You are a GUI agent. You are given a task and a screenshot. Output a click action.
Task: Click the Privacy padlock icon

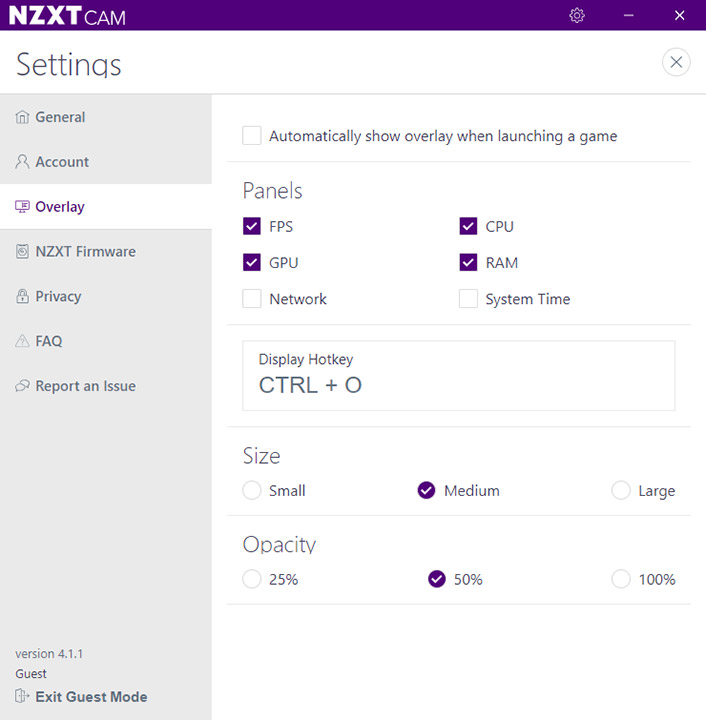[x=23, y=297]
